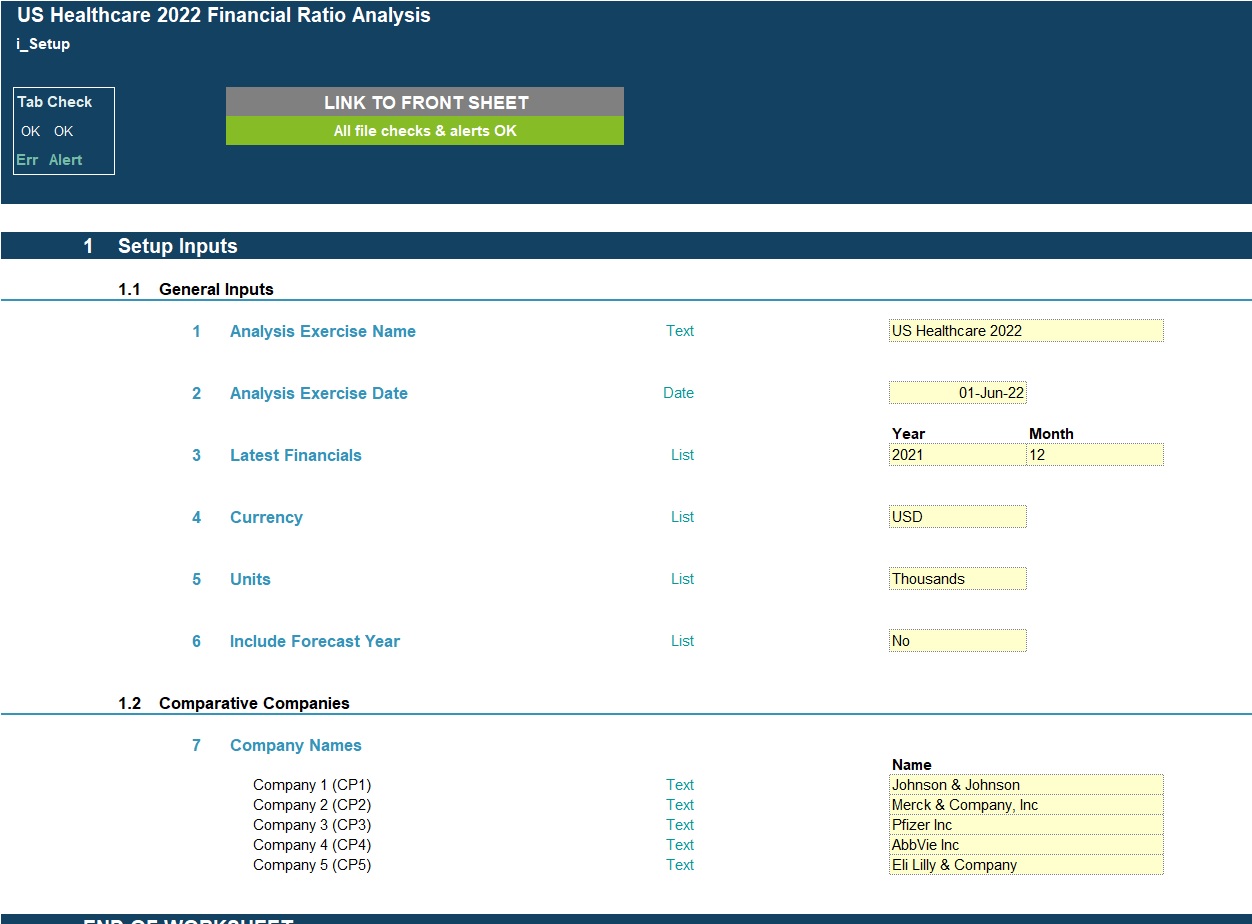The image size is (1252, 924).
Task: Click the Company 2 (CP2) row label
Action: pos(312,805)
